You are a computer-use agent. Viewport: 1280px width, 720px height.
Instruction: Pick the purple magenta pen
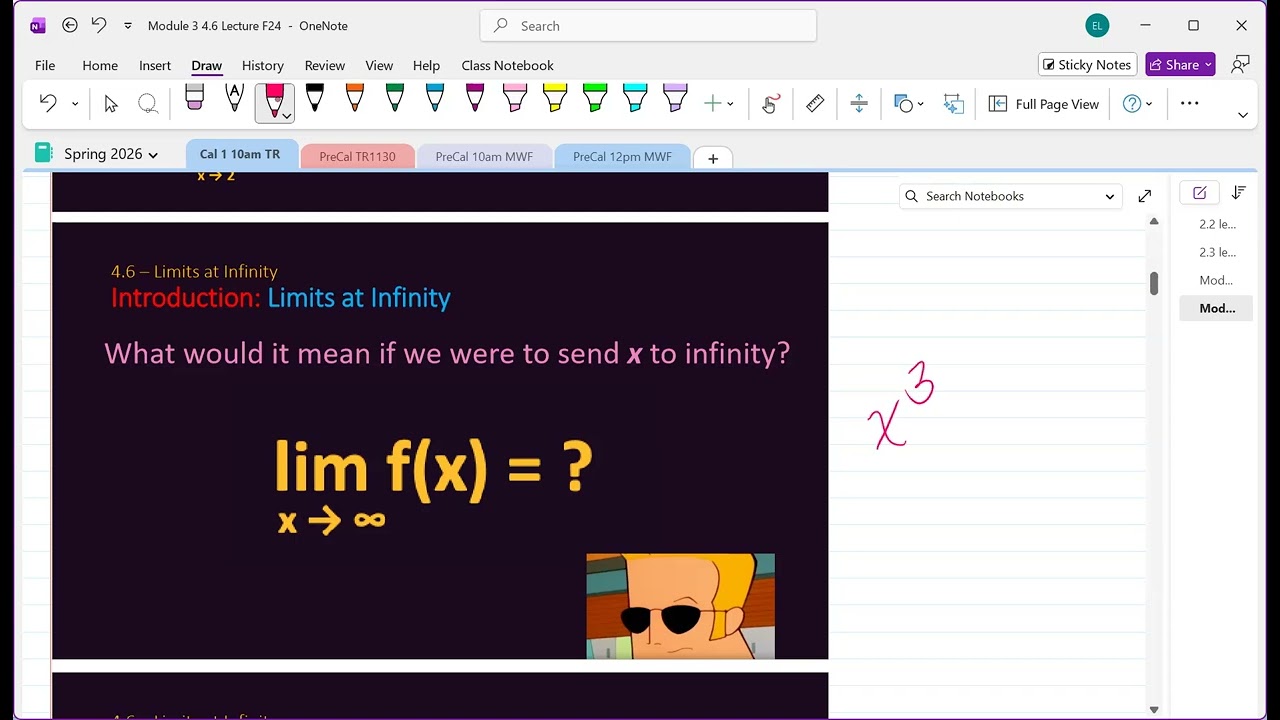475,98
